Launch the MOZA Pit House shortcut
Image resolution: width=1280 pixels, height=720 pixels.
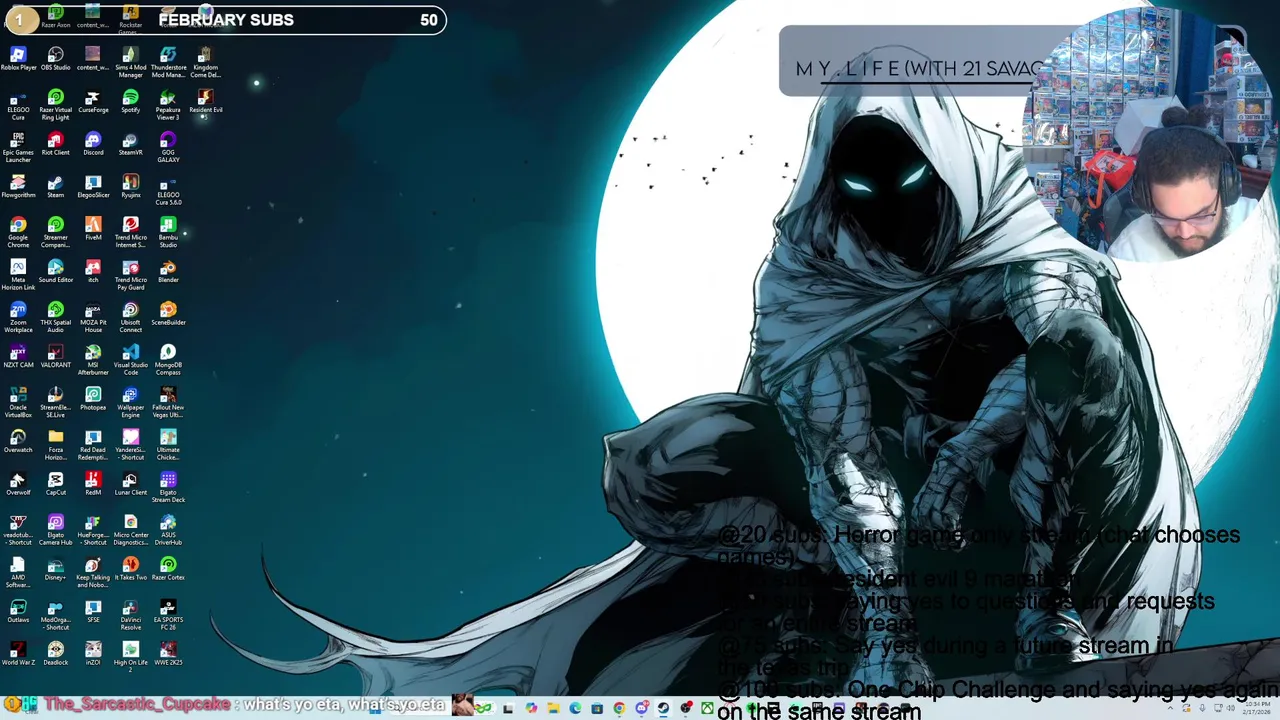point(93,318)
